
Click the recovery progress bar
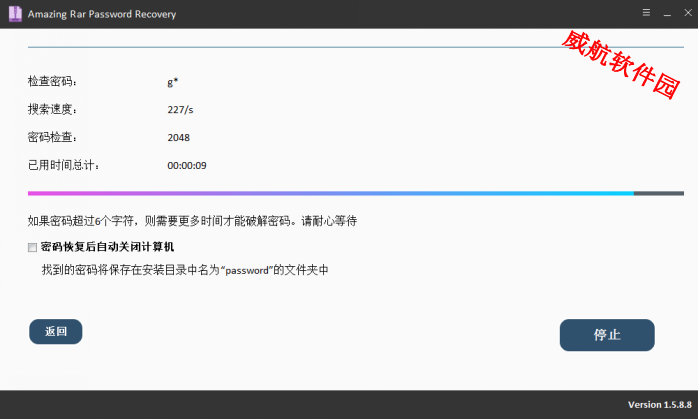356,193
